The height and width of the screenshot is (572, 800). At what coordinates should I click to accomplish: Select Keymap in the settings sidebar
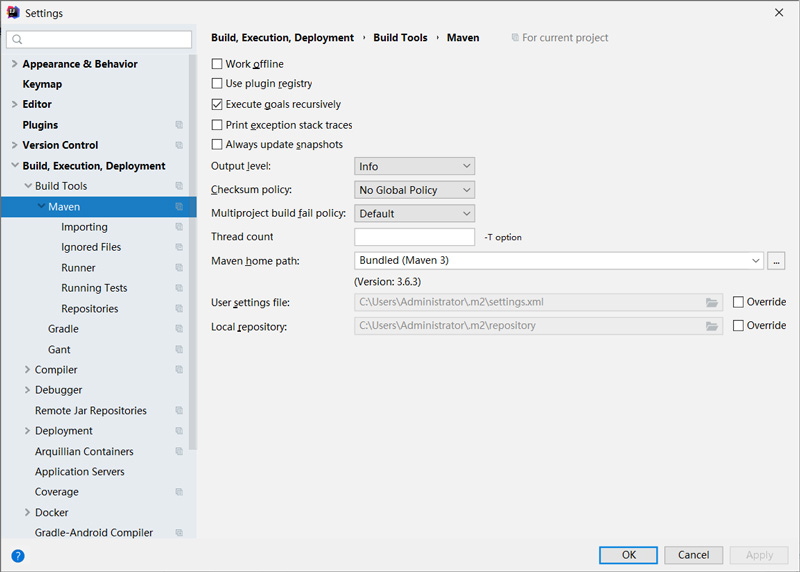42,84
